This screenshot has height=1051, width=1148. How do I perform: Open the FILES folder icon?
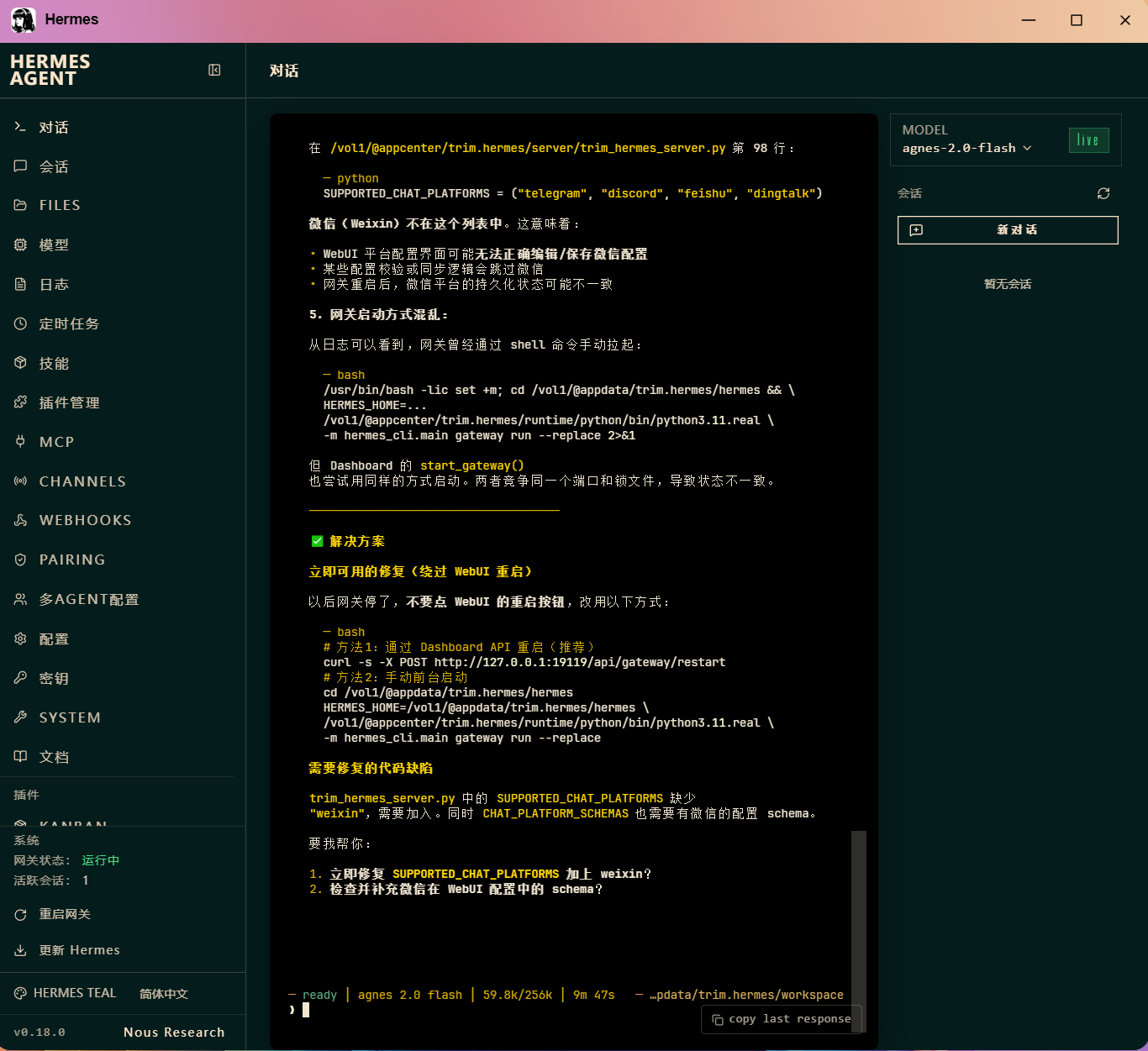coord(20,205)
